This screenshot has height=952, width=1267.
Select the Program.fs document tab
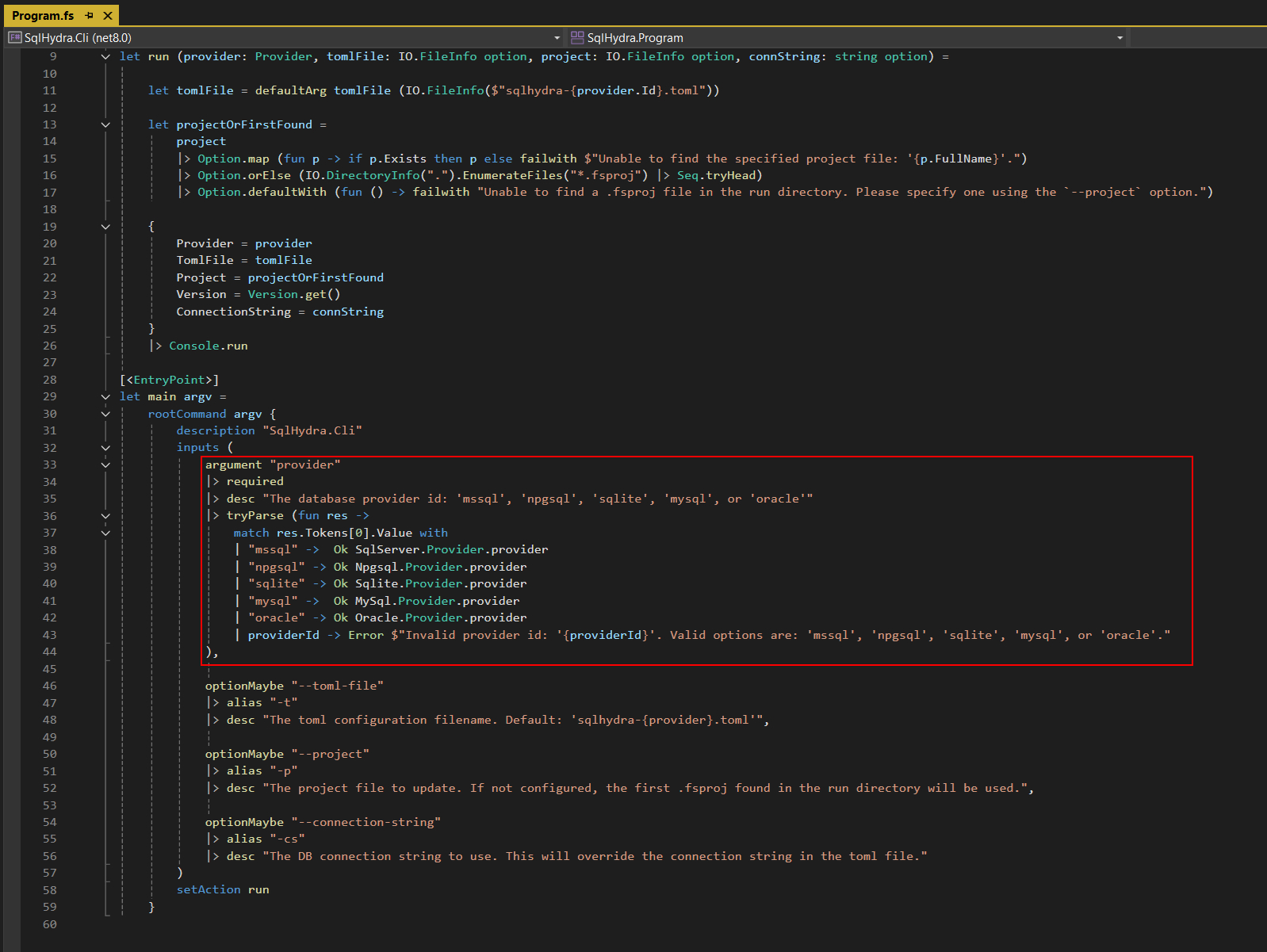pyautogui.click(x=43, y=16)
